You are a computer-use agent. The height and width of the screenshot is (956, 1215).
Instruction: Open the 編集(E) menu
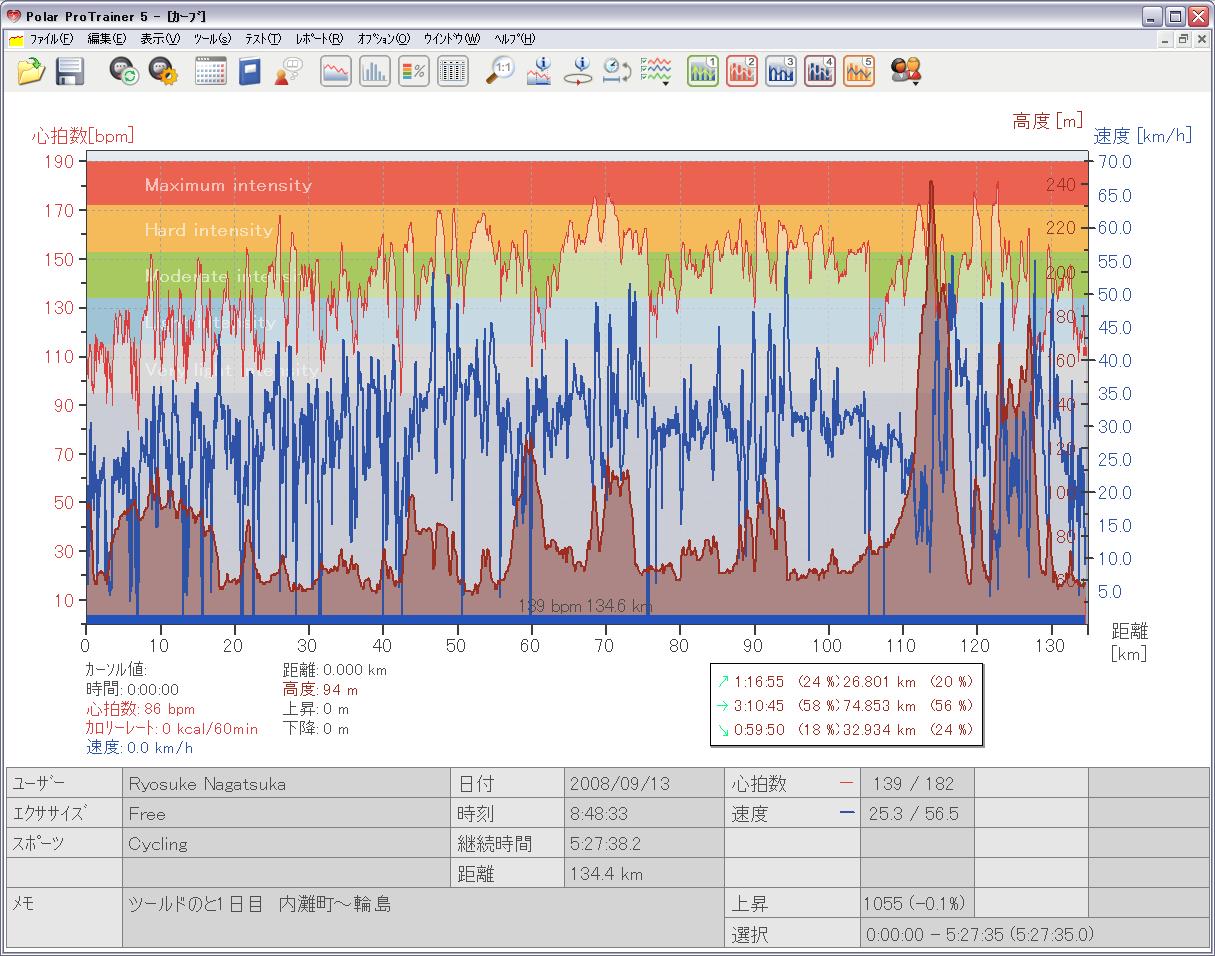107,39
